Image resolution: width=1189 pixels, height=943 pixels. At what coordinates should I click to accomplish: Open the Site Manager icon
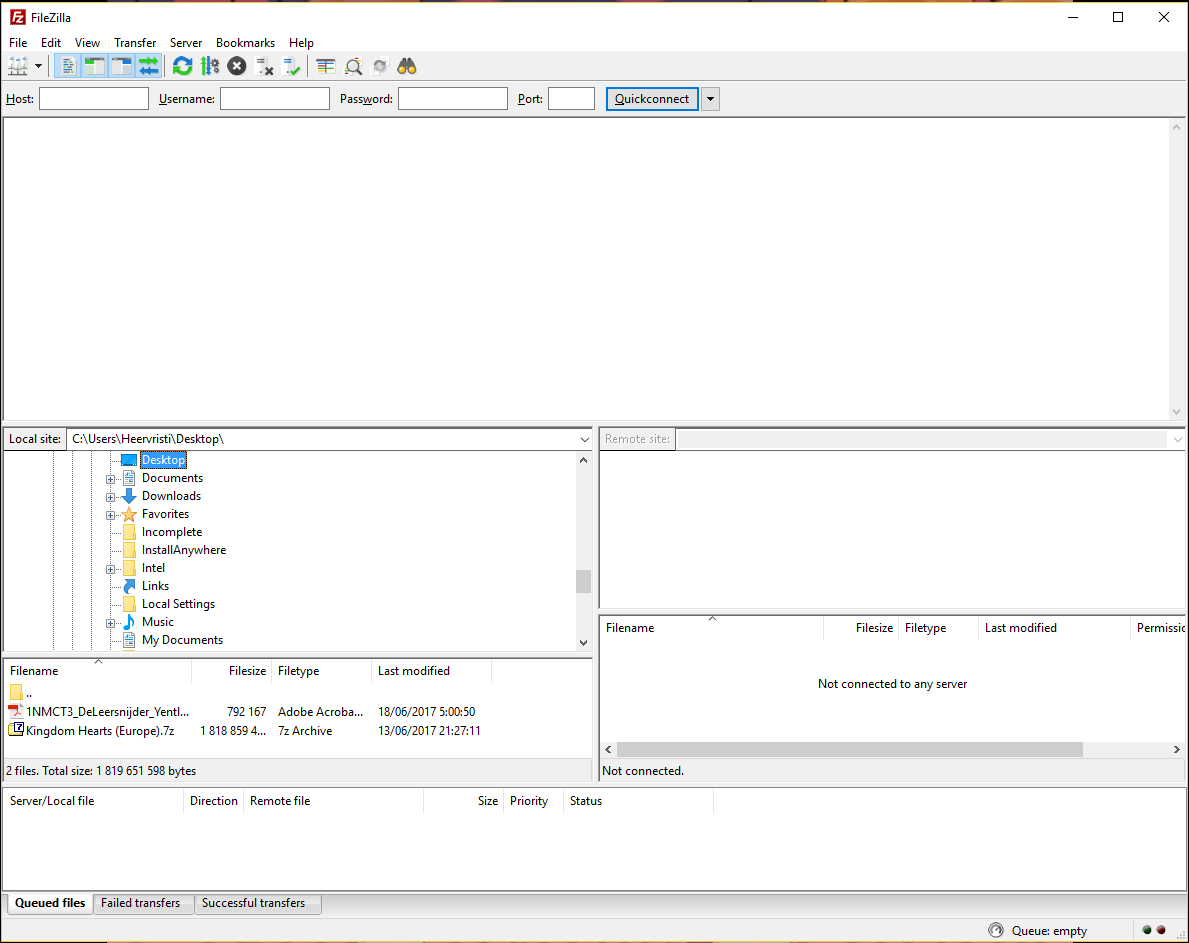tap(17, 67)
